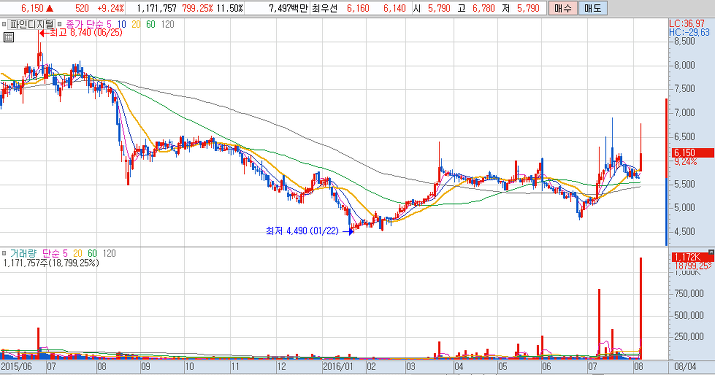Image resolution: width=715 pixels, height=375 pixels.
Task: Click the red up-triangle price indicator
Action: click(x=50, y=8)
